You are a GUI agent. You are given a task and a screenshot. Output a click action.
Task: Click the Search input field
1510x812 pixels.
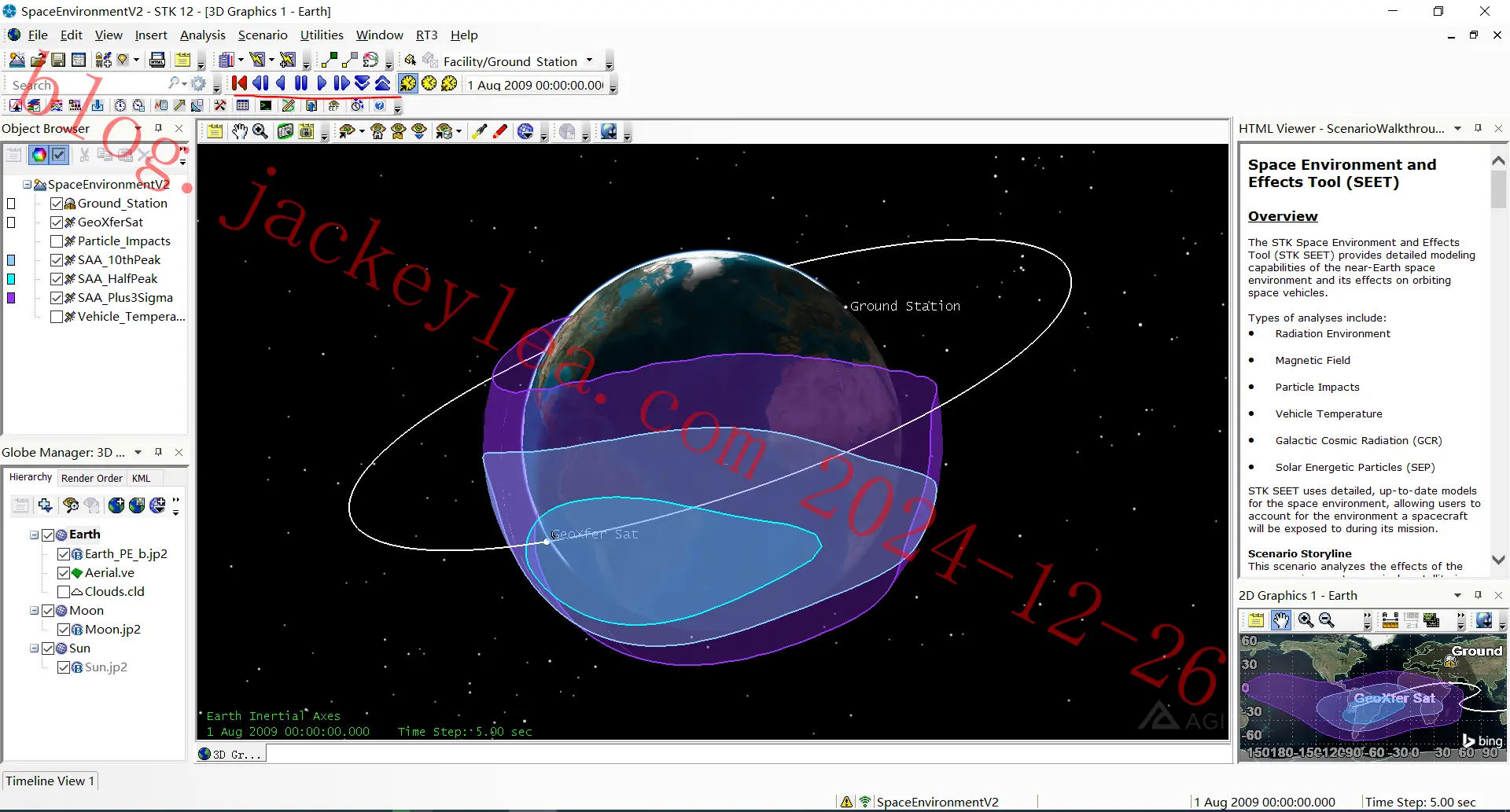click(x=87, y=84)
